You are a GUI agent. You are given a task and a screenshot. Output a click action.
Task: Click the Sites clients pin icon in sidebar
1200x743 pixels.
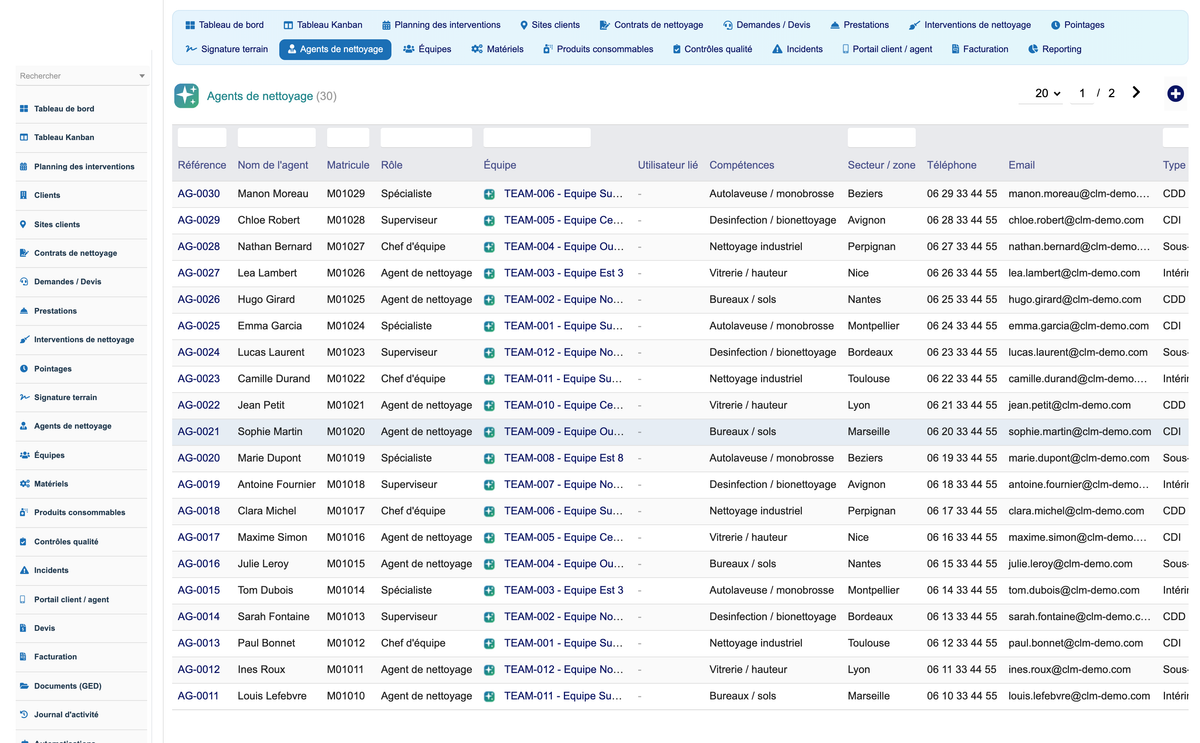tap(24, 224)
